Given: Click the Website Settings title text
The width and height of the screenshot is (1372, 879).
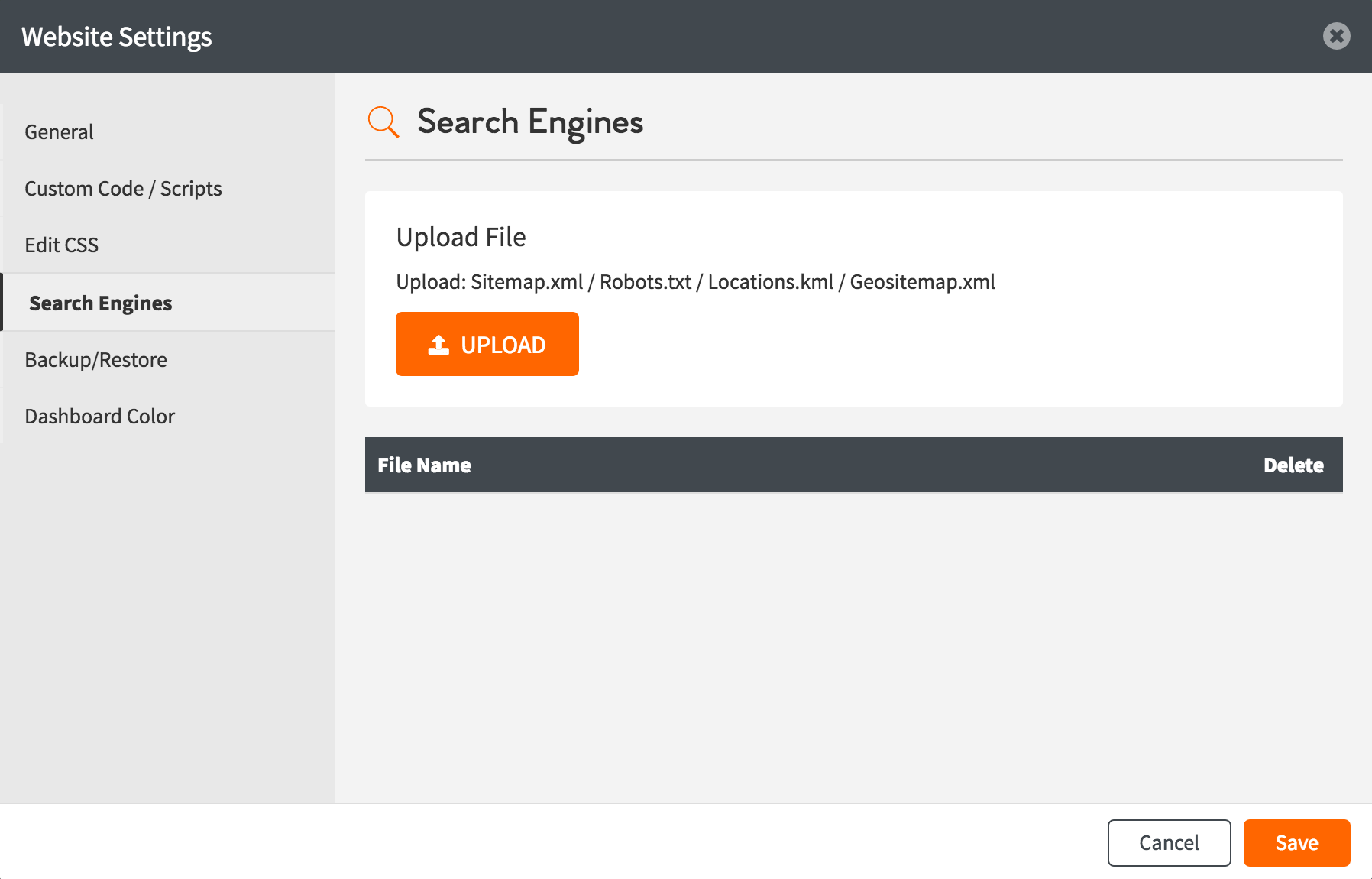Looking at the screenshot, I should click(x=117, y=37).
